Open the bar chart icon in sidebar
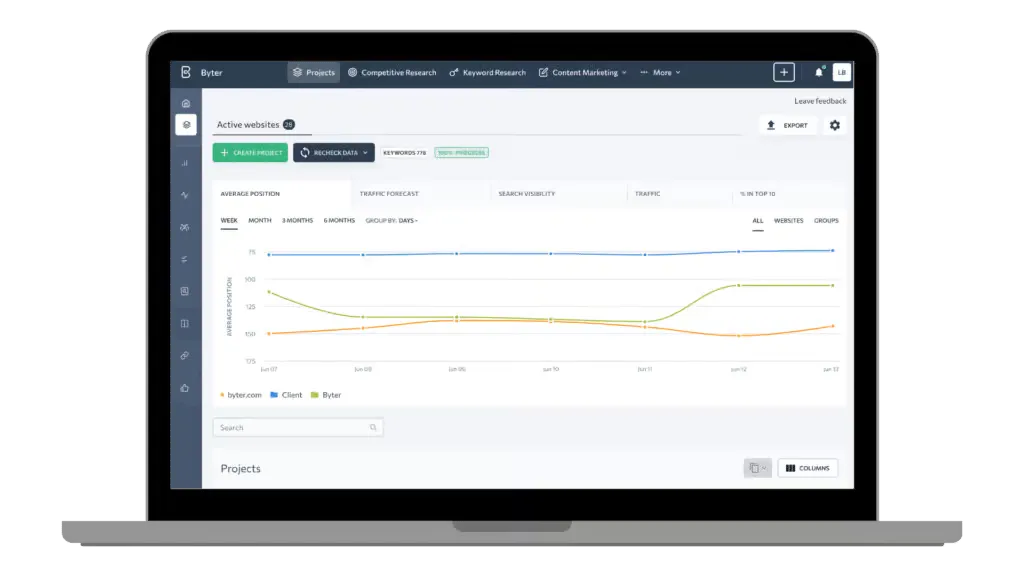 [185, 163]
